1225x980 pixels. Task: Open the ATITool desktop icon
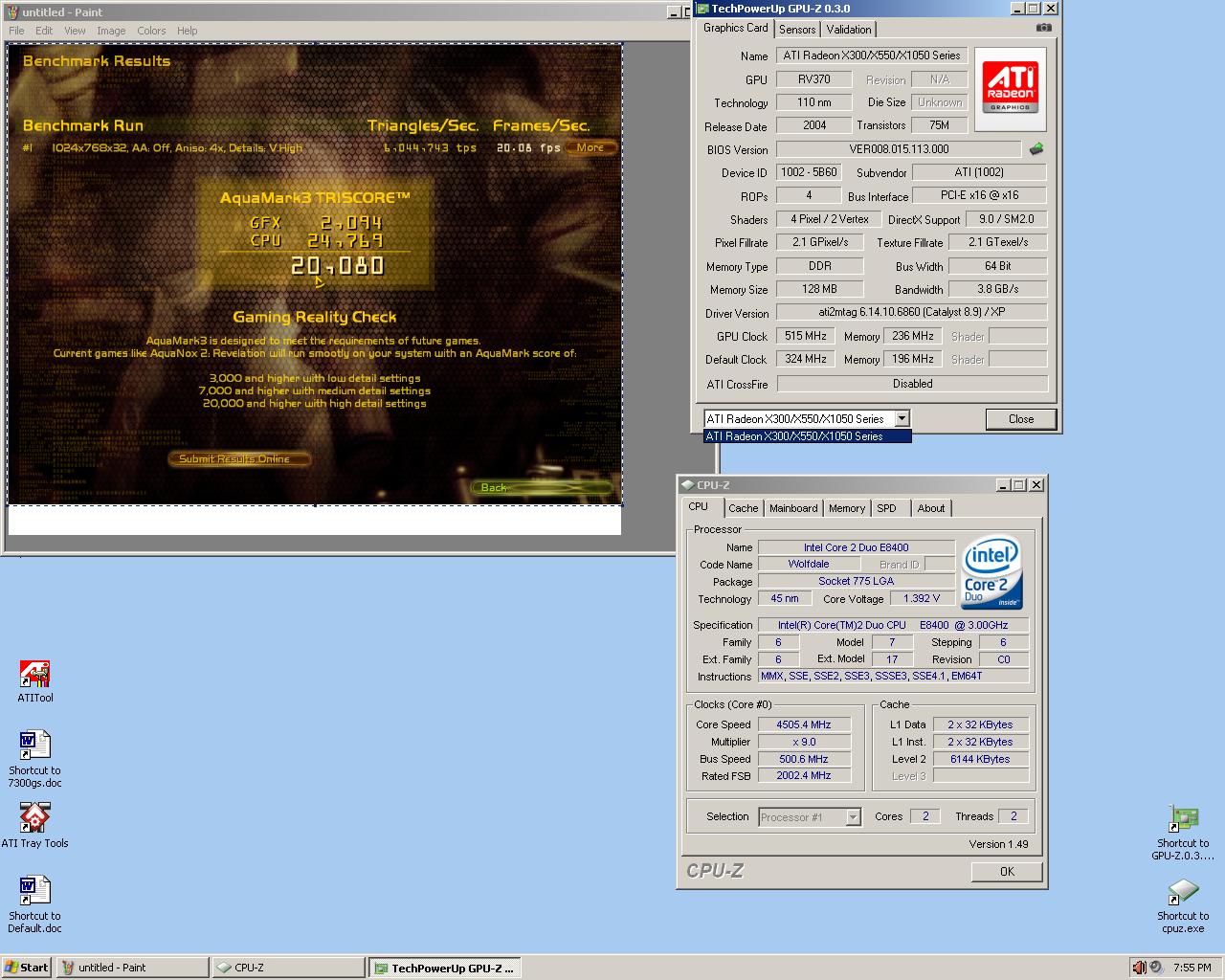(35, 681)
